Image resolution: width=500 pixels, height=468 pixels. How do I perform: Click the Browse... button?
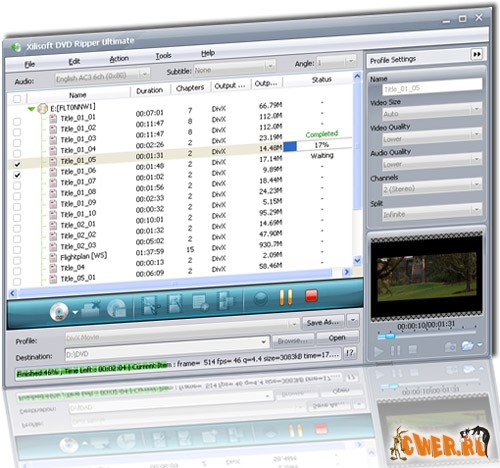point(293,341)
